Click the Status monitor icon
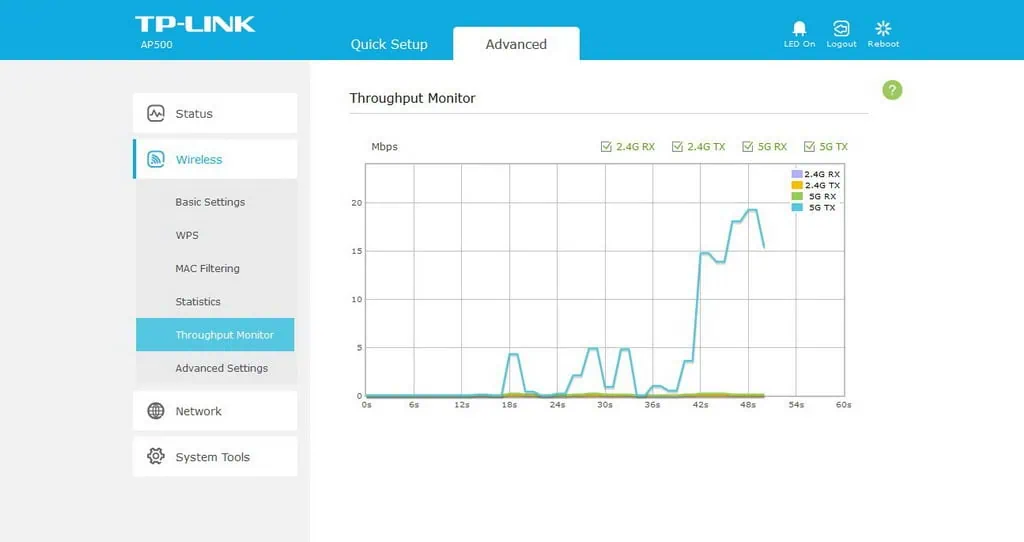 point(156,113)
